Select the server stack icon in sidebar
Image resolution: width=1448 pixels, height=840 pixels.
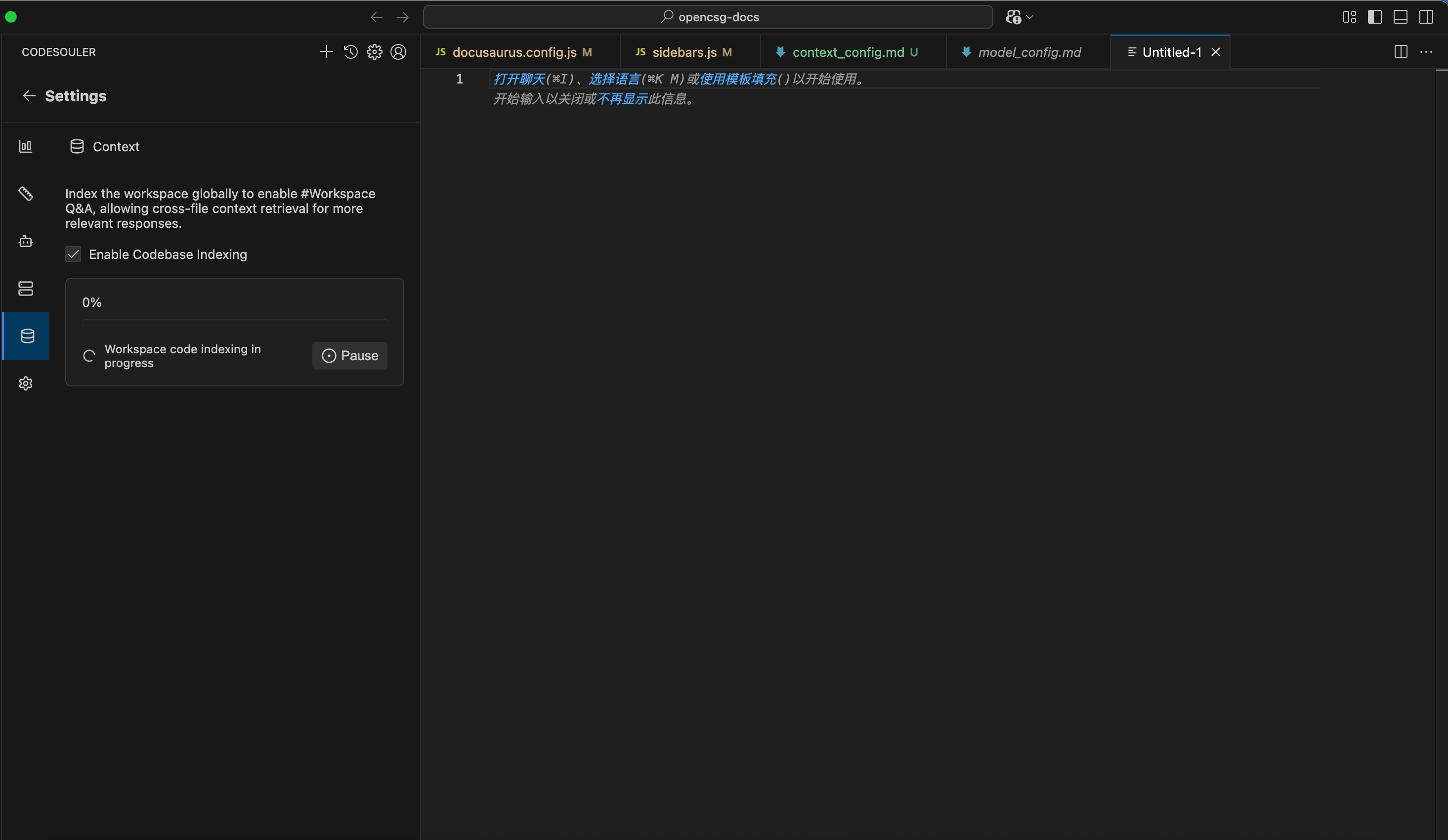click(25, 289)
